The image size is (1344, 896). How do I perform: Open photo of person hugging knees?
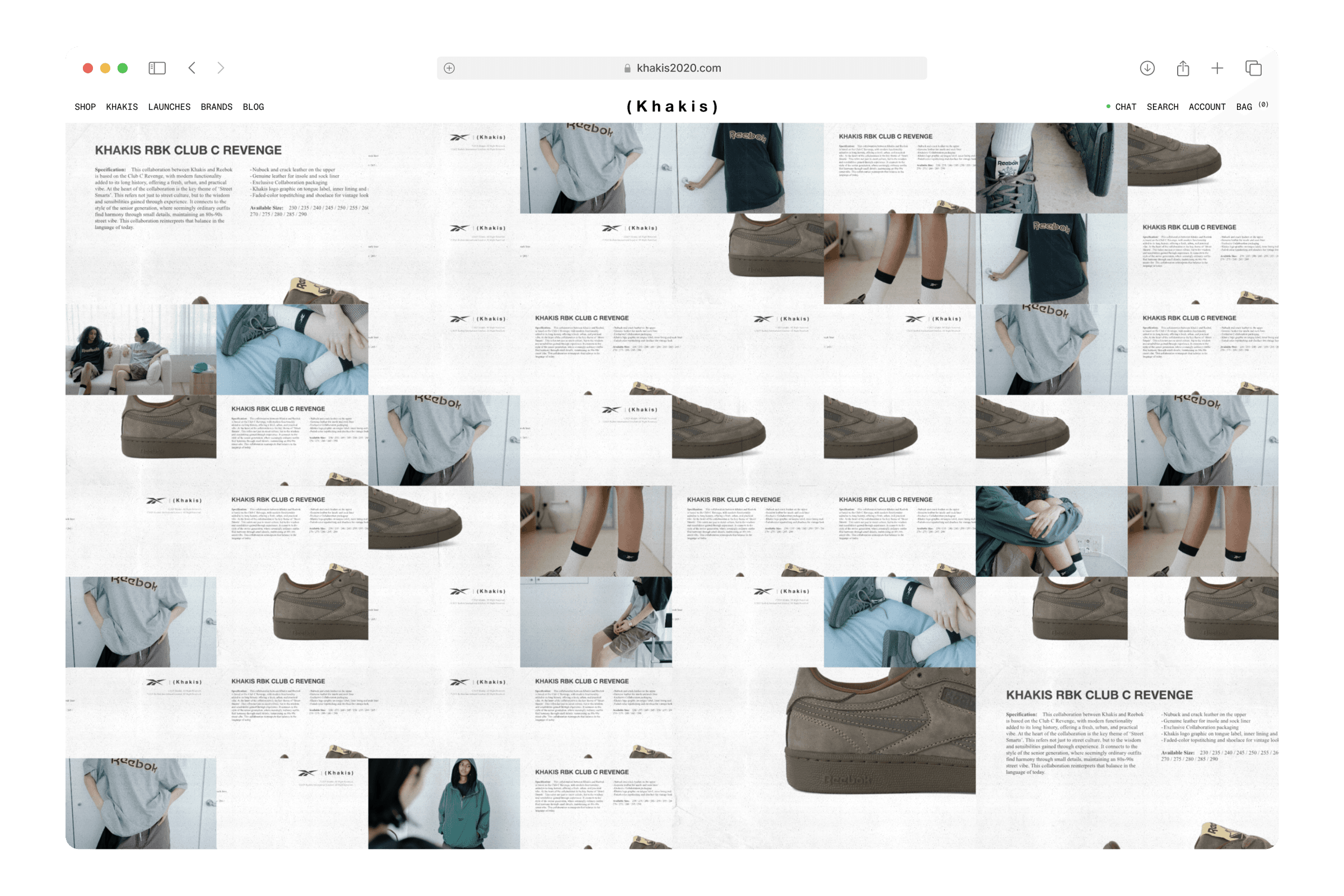pyautogui.click(x=1052, y=531)
